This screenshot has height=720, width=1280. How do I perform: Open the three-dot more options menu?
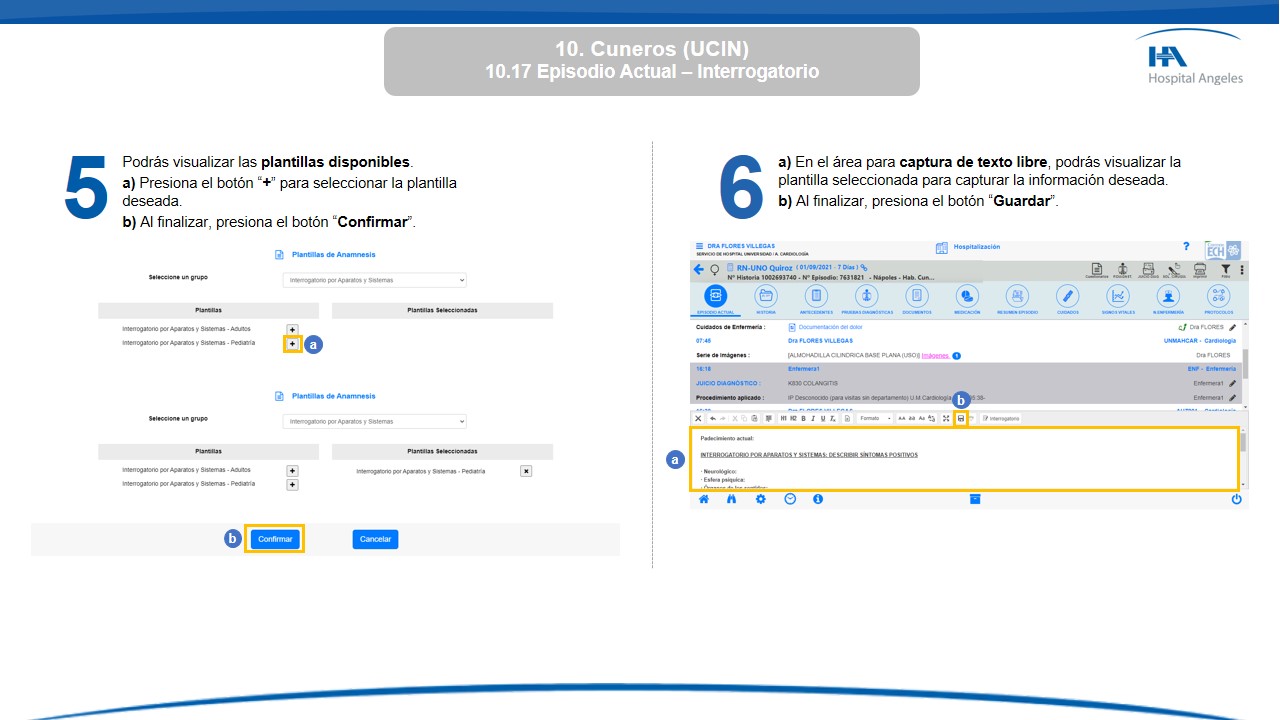click(x=1242, y=270)
